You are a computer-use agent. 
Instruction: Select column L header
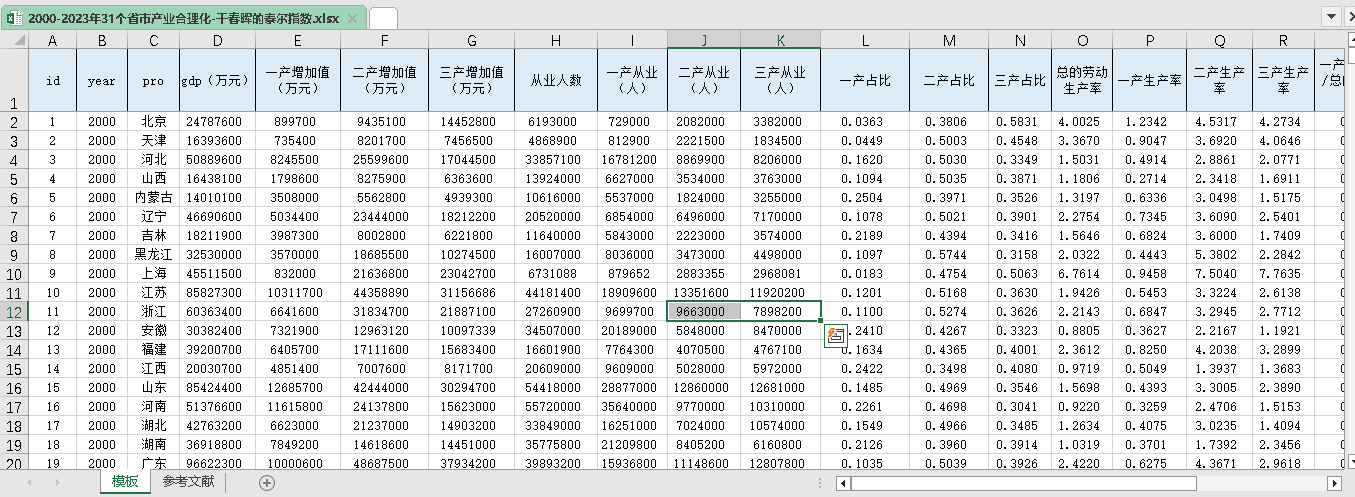pyautogui.click(x=865, y=39)
